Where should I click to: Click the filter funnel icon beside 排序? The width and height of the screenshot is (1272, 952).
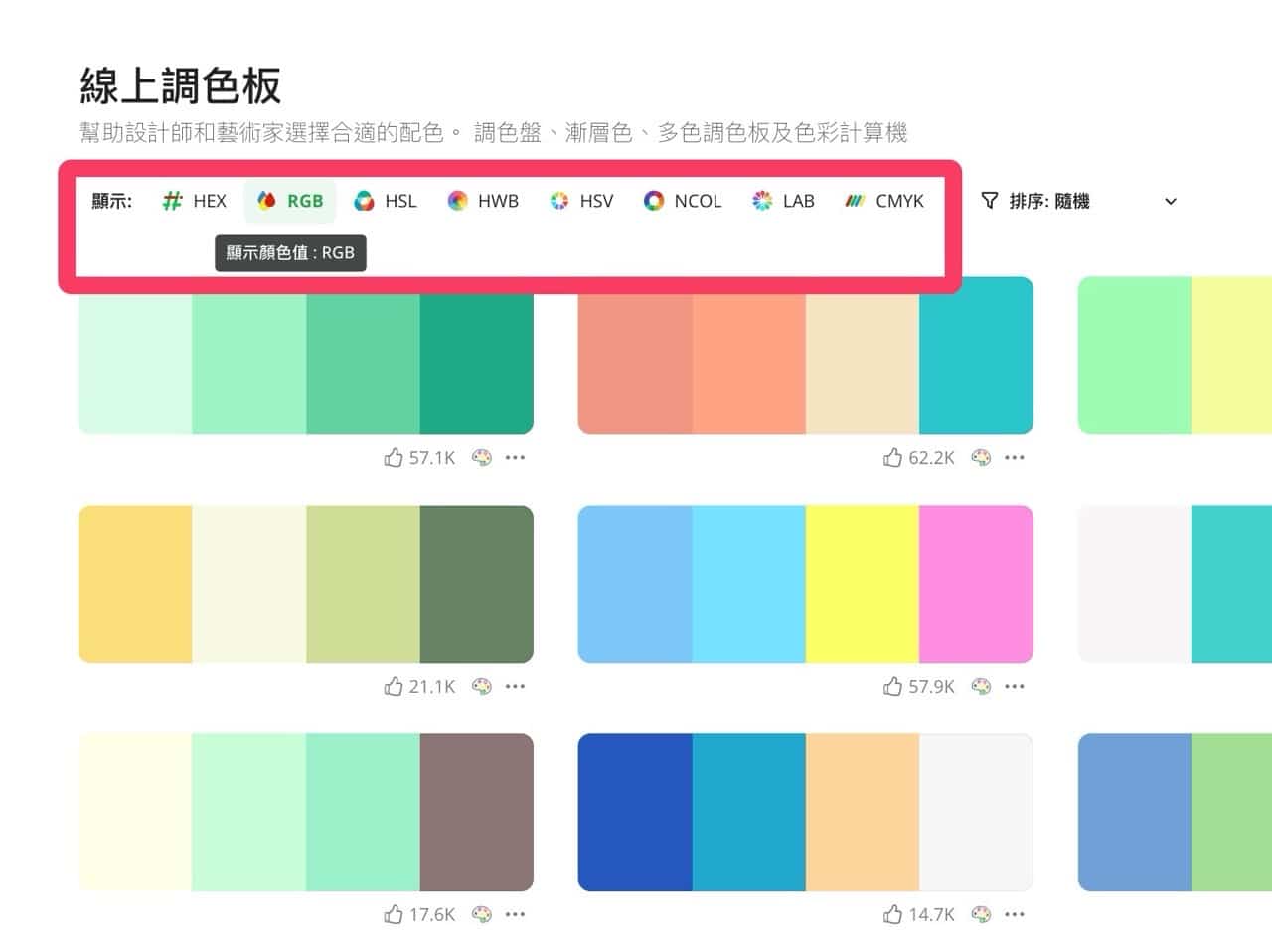990,201
